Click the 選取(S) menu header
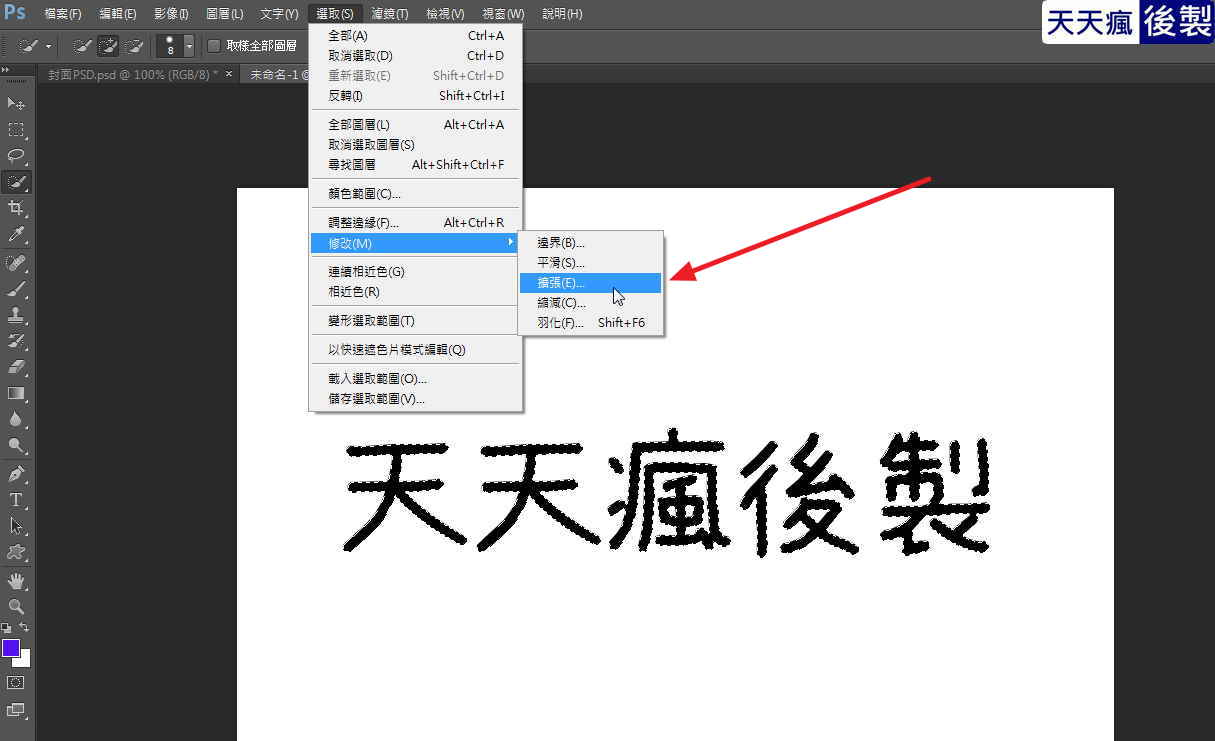Image resolution: width=1215 pixels, height=741 pixels. pyautogui.click(x=334, y=14)
